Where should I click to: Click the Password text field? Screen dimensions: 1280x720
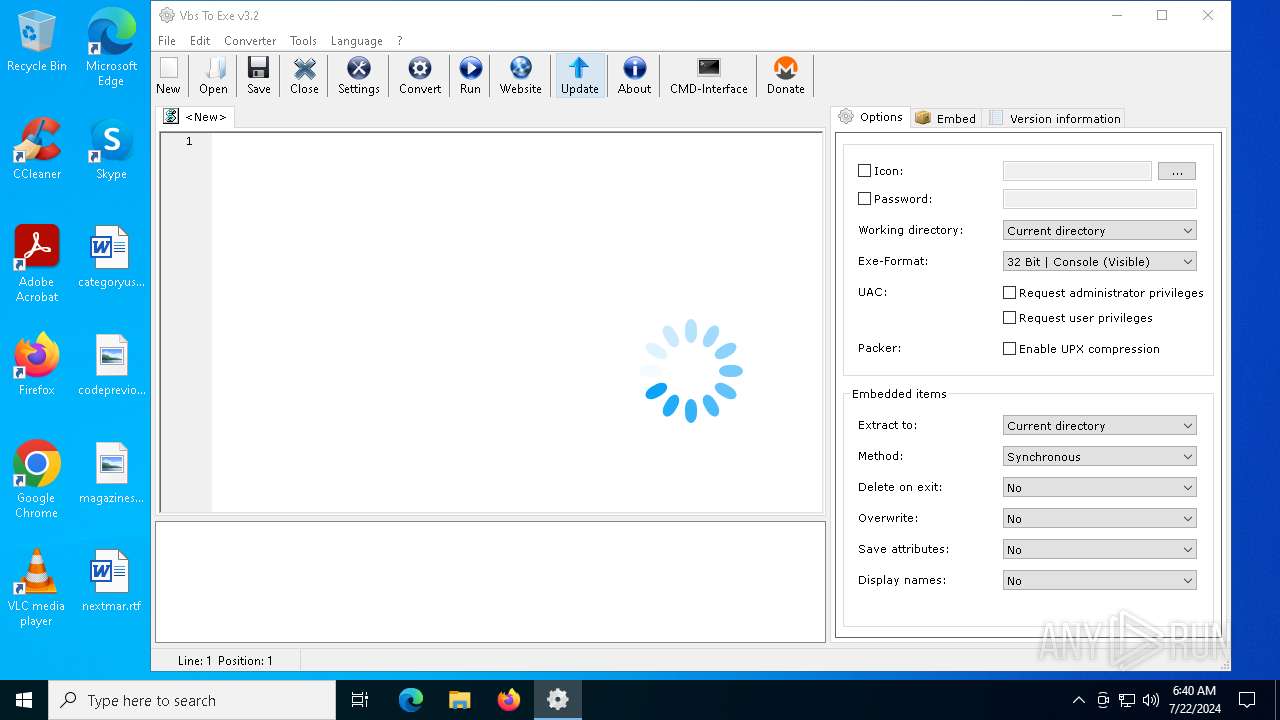point(1100,199)
